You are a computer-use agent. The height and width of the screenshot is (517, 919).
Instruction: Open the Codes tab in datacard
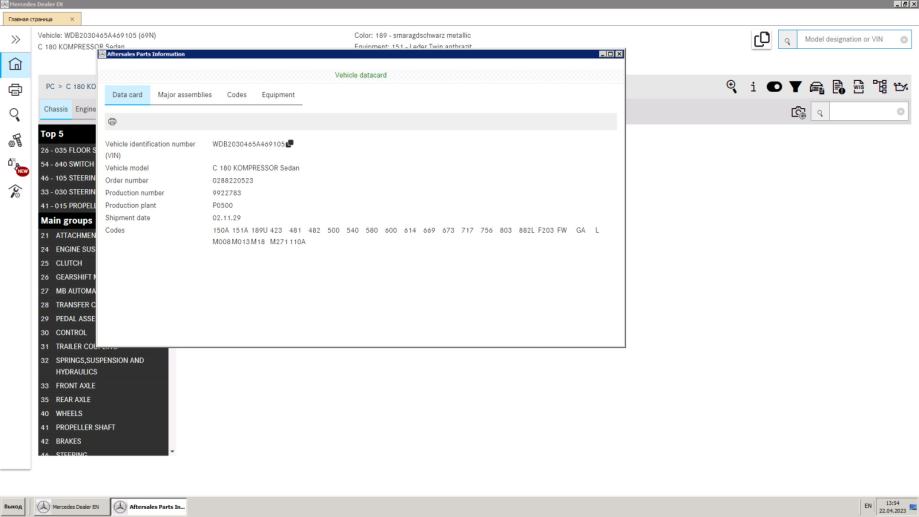(x=237, y=95)
